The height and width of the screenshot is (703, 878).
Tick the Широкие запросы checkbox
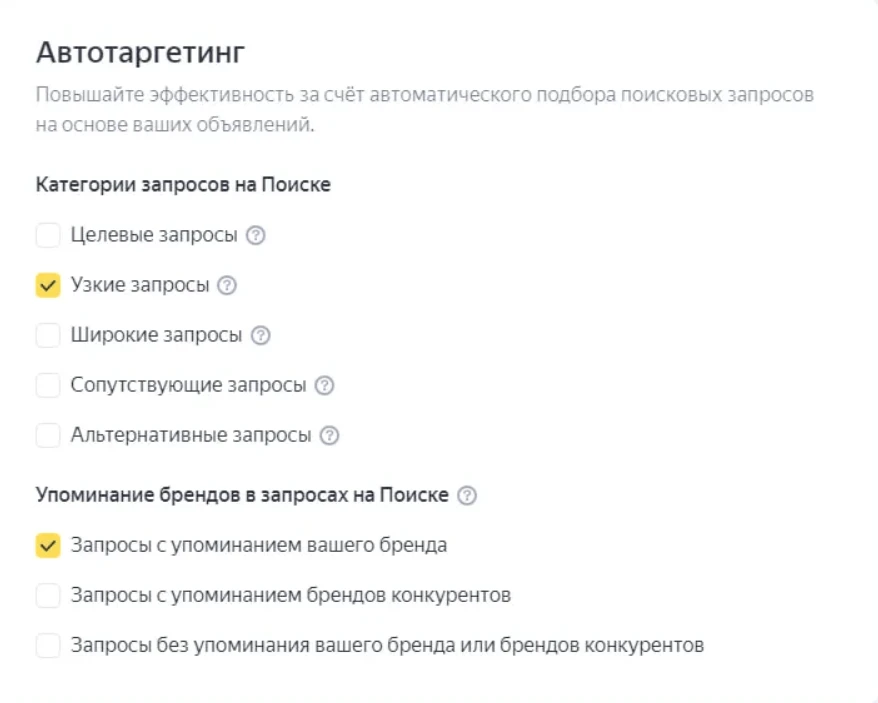(48, 335)
